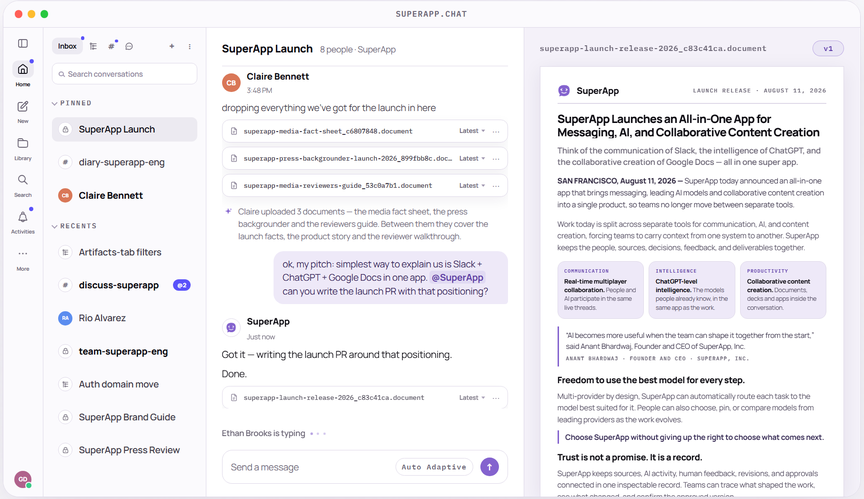This screenshot has height=499, width=864.
Task: Open the Home navigation icon
Action: [x=23, y=69]
